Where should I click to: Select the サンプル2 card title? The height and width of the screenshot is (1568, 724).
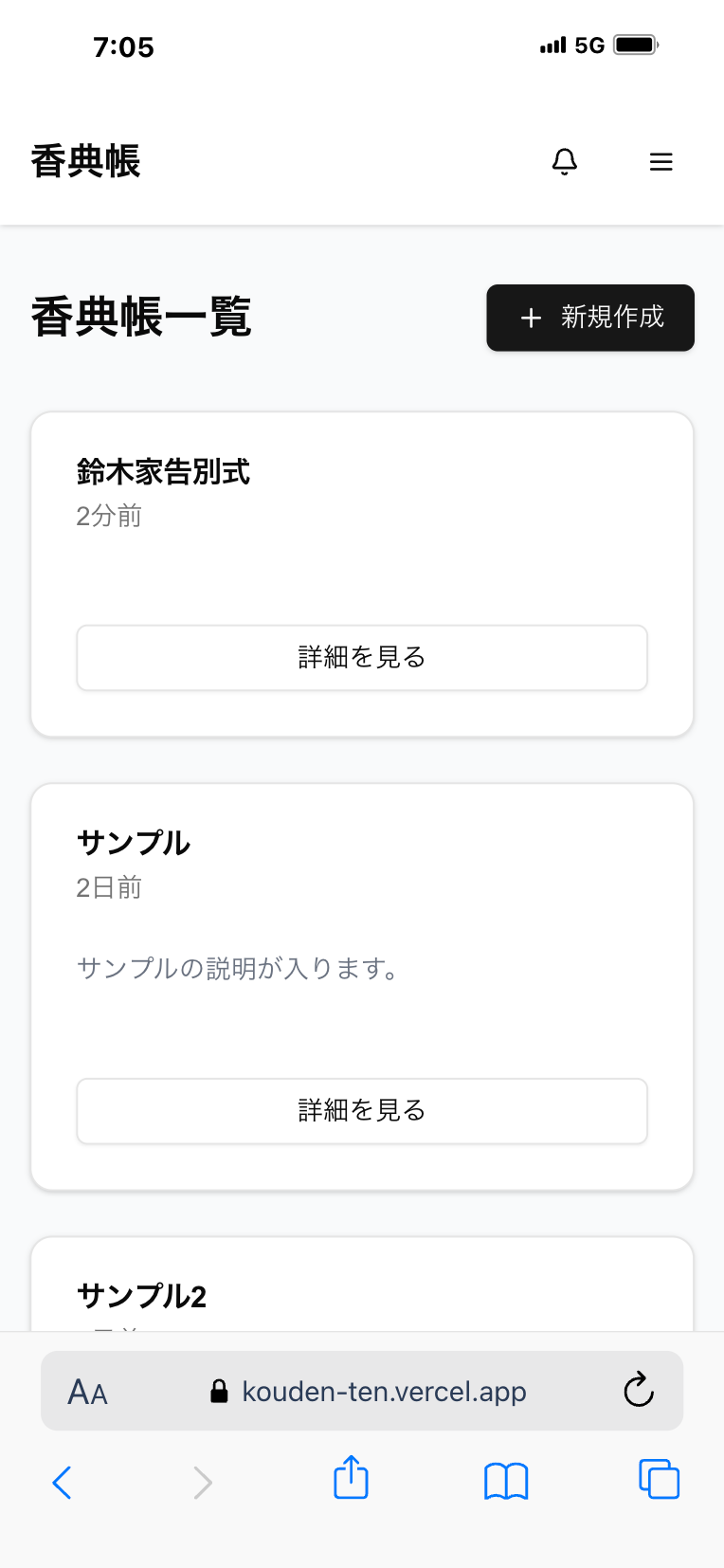tap(142, 1296)
